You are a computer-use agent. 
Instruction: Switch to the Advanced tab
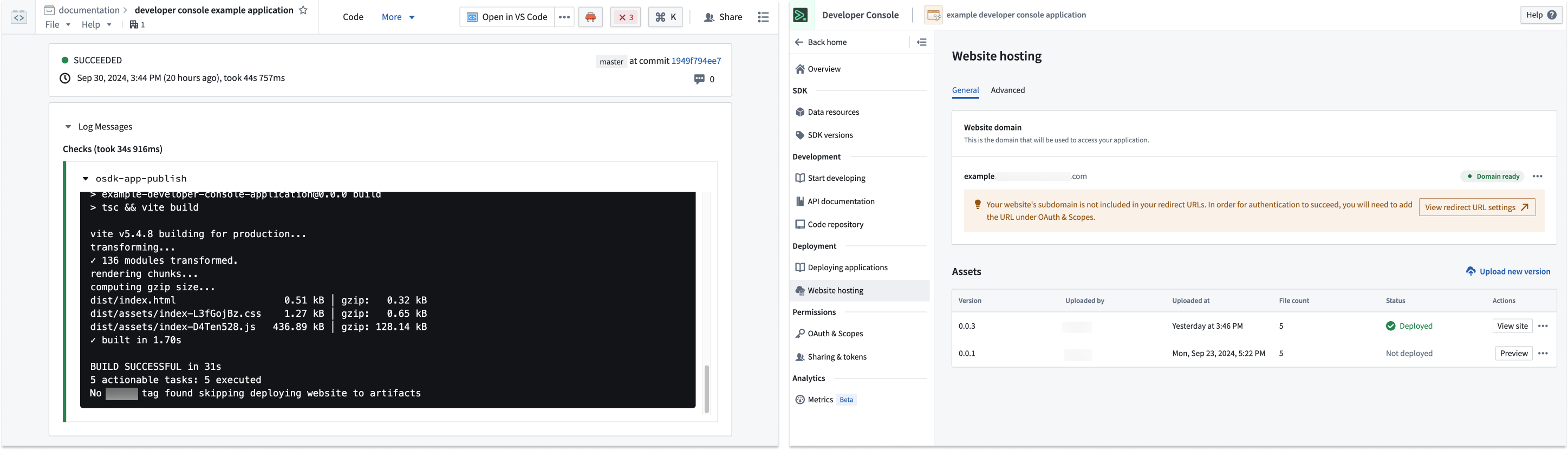(x=1008, y=90)
